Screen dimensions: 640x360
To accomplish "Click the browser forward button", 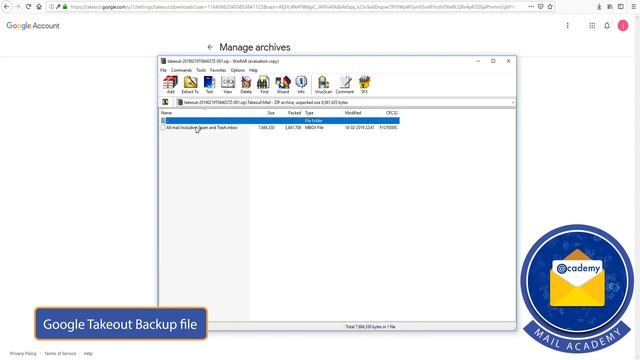I will click(x=18, y=7).
